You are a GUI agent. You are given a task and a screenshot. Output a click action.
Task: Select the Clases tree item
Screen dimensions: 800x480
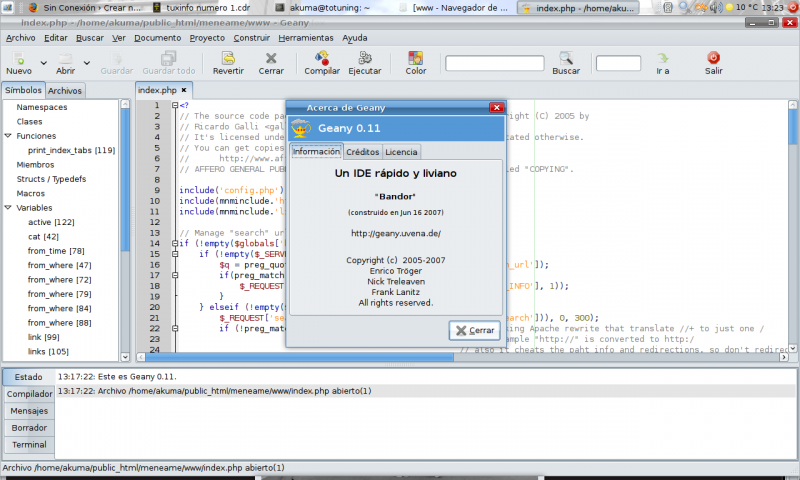29,121
